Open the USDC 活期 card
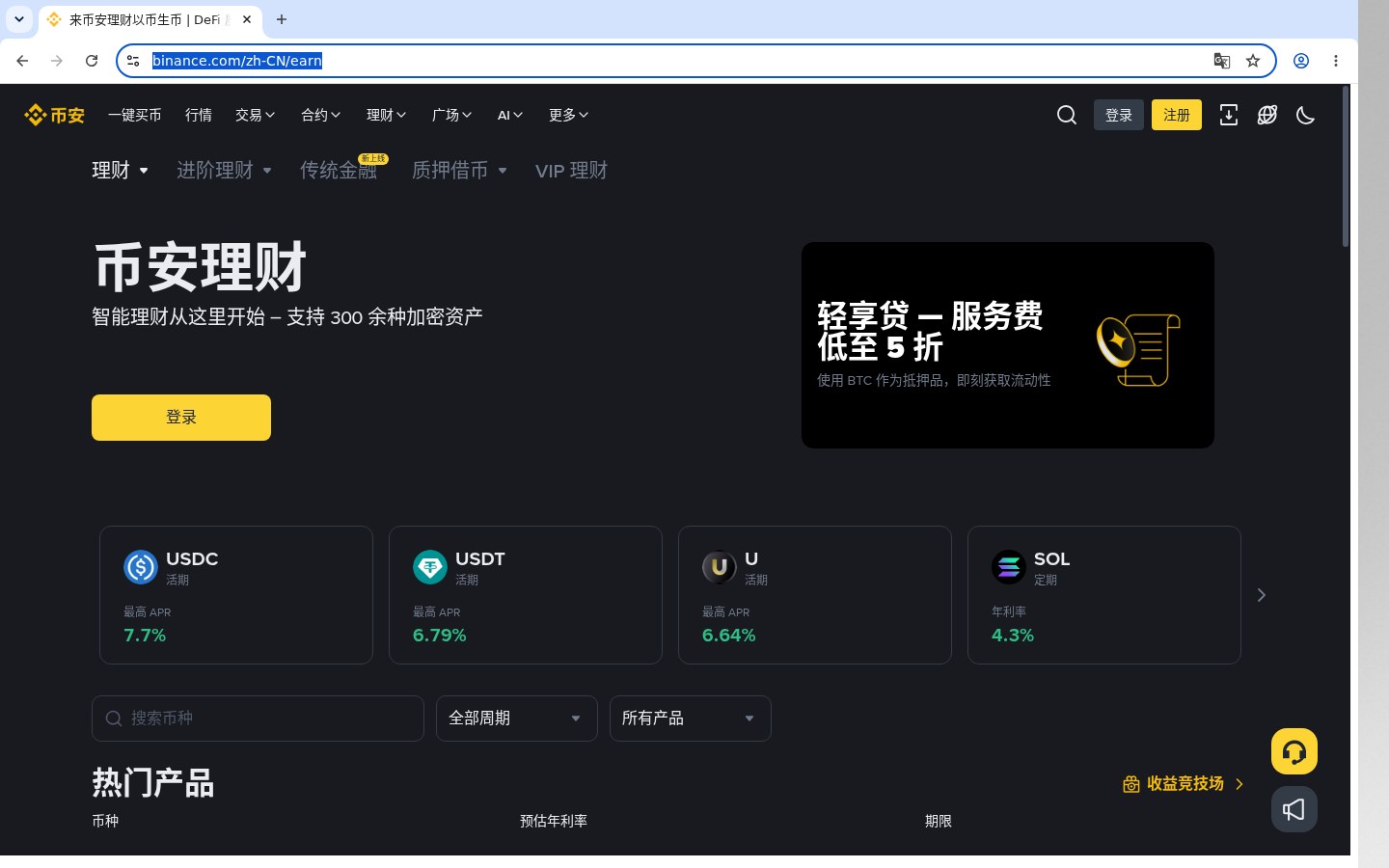The width and height of the screenshot is (1389, 868). [x=236, y=595]
